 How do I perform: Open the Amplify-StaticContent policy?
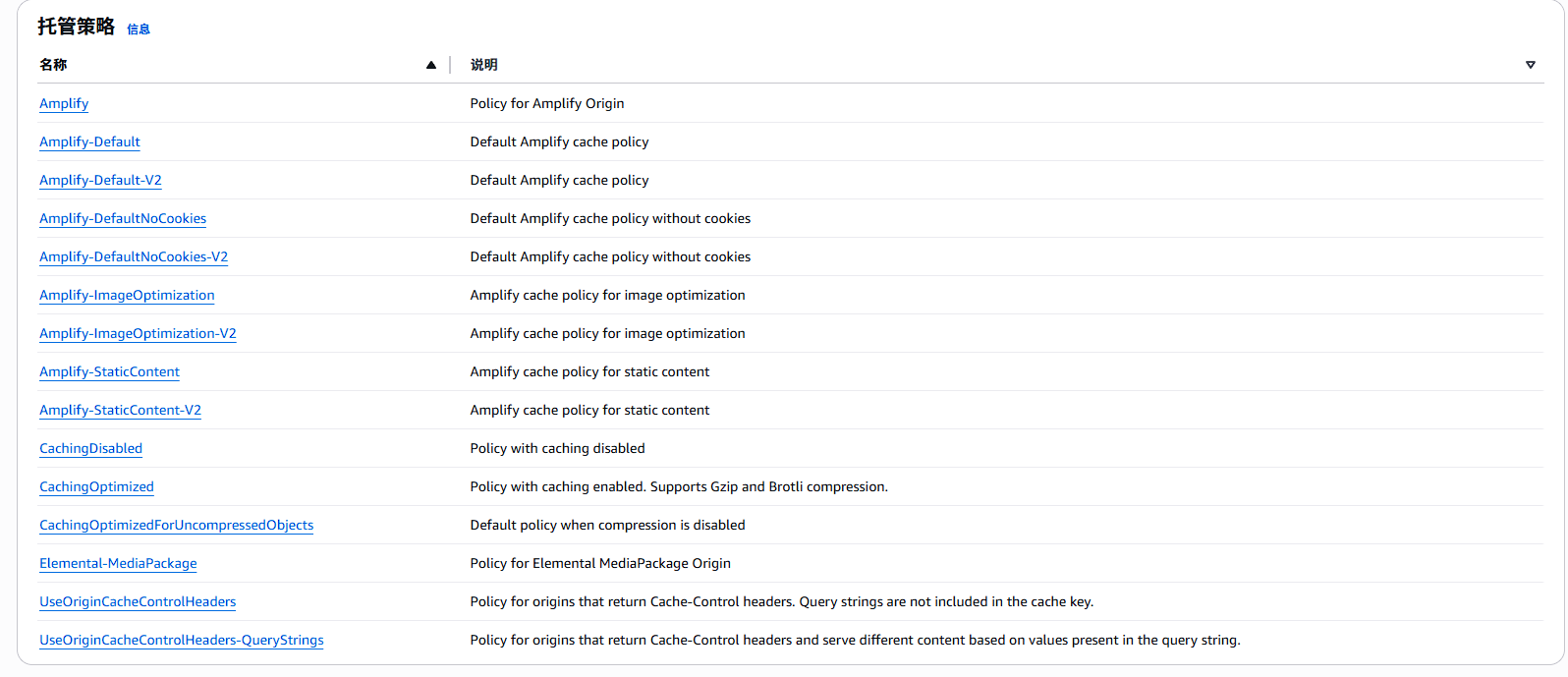click(109, 371)
